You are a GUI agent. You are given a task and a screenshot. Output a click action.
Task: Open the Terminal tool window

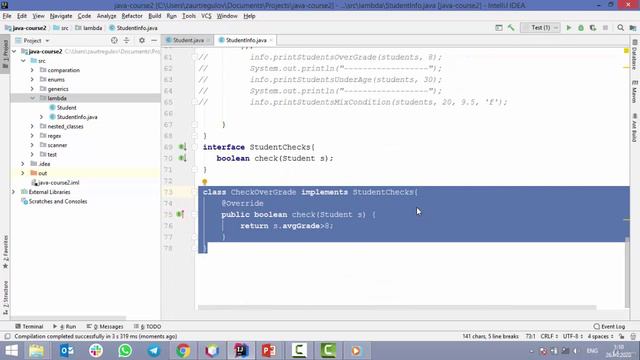29,327
